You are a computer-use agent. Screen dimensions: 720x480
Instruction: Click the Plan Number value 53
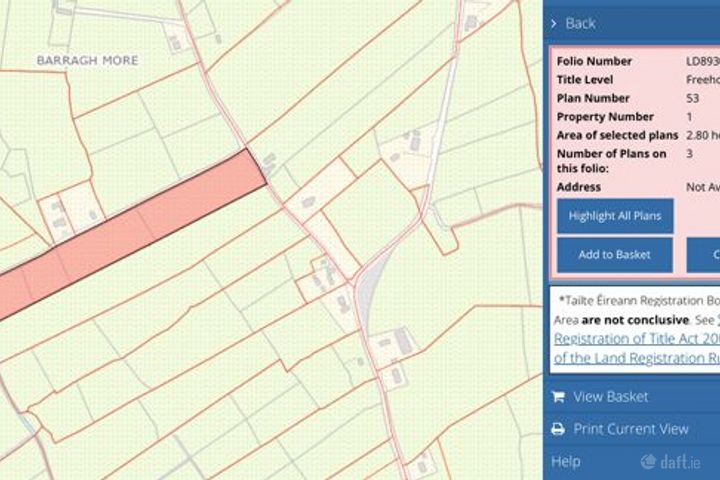(692, 98)
